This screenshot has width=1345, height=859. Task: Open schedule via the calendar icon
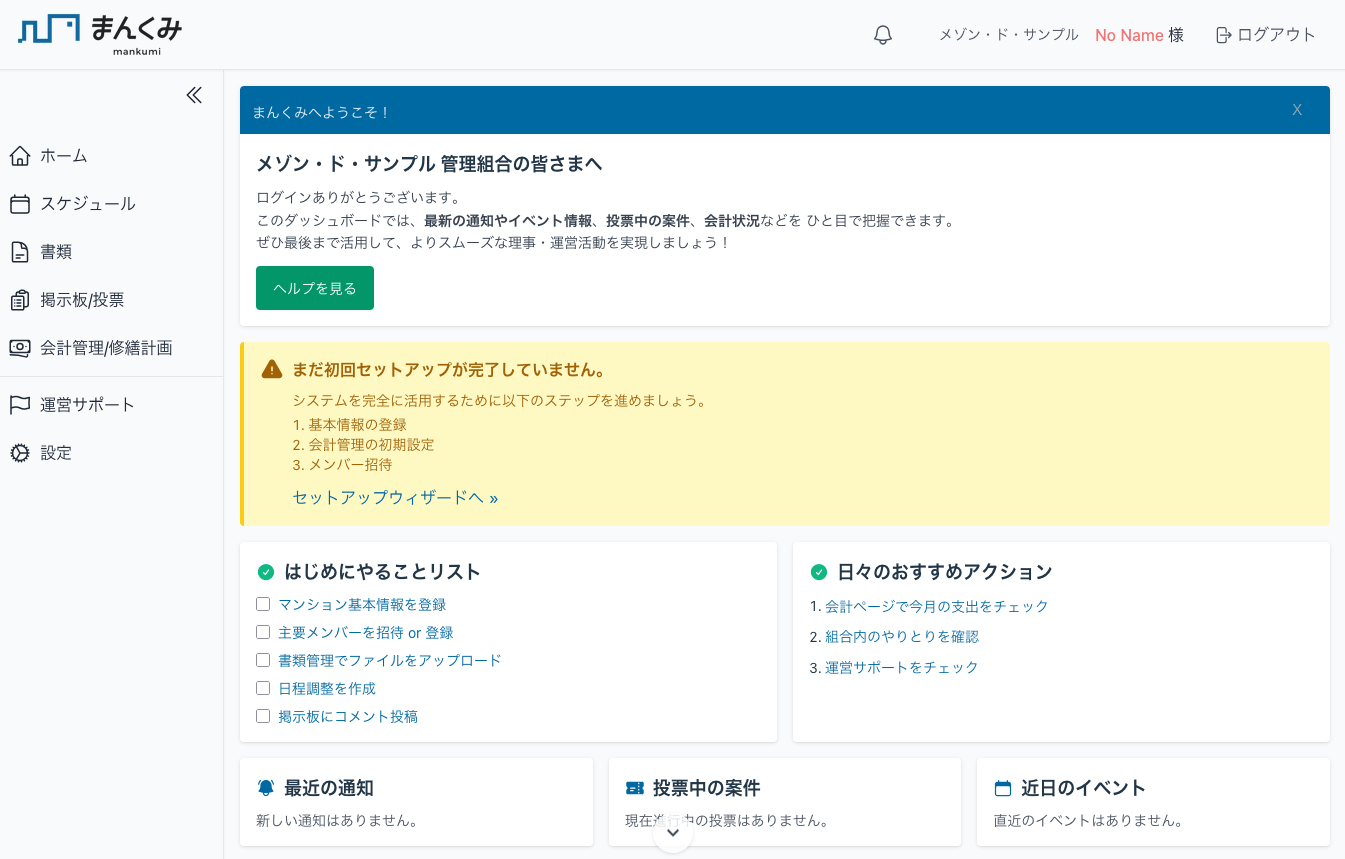tap(20, 204)
